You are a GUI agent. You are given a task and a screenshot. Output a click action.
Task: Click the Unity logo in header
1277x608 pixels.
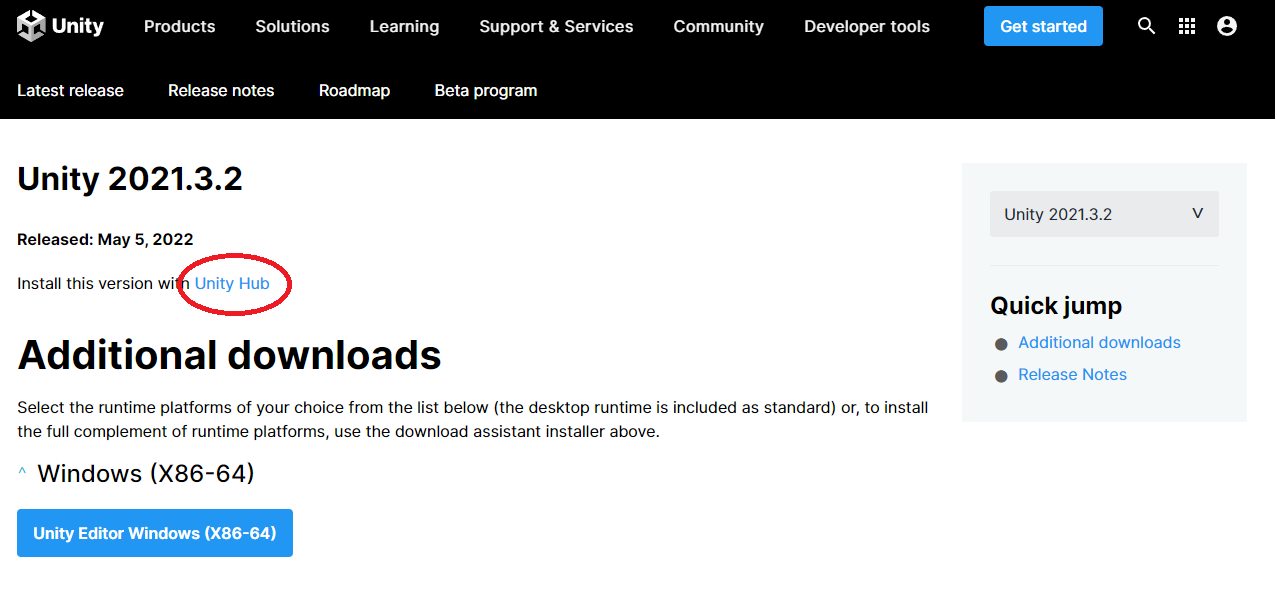click(x=60, y=26)
